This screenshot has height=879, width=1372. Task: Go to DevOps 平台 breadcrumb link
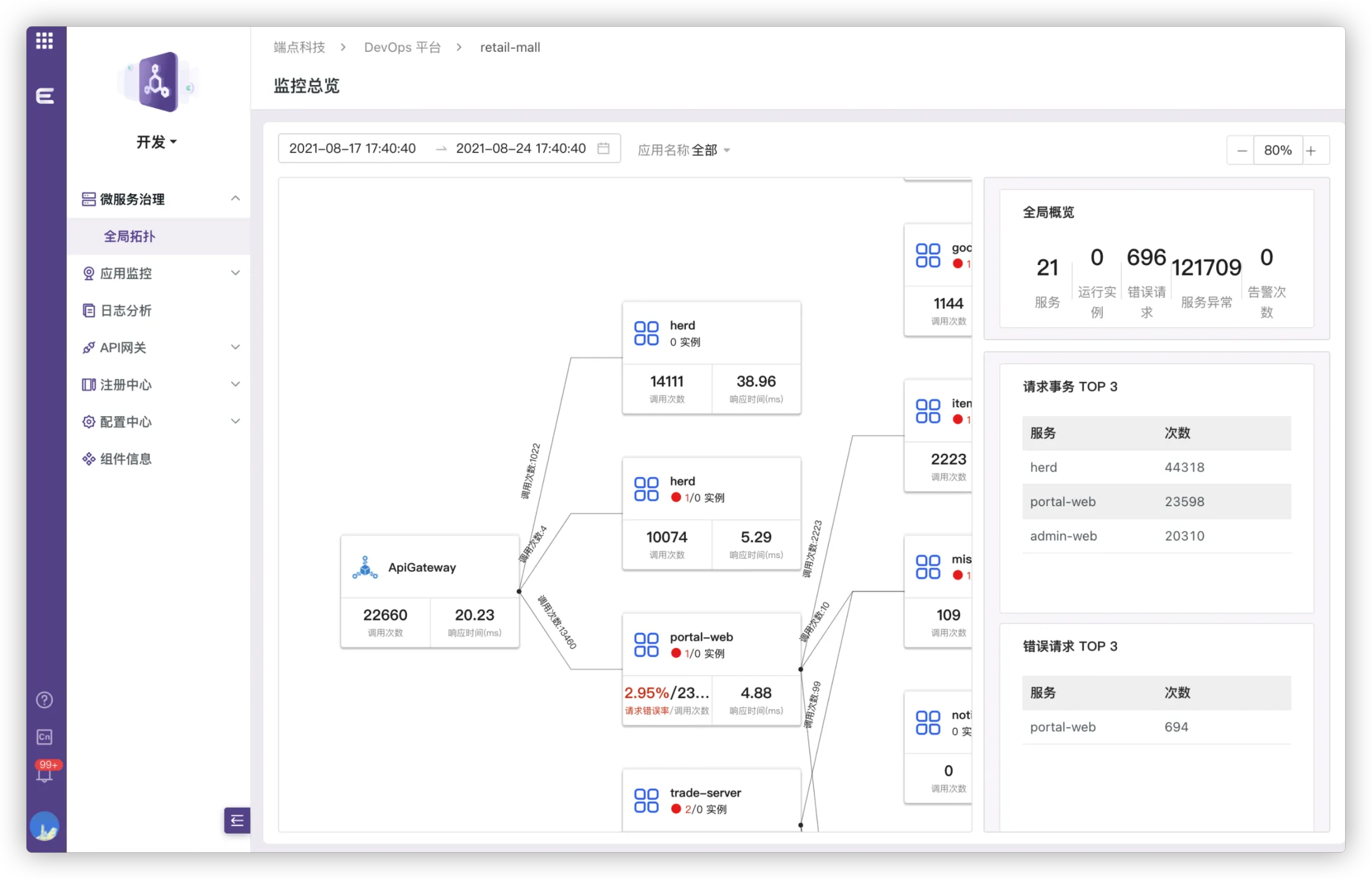point(402,47)
